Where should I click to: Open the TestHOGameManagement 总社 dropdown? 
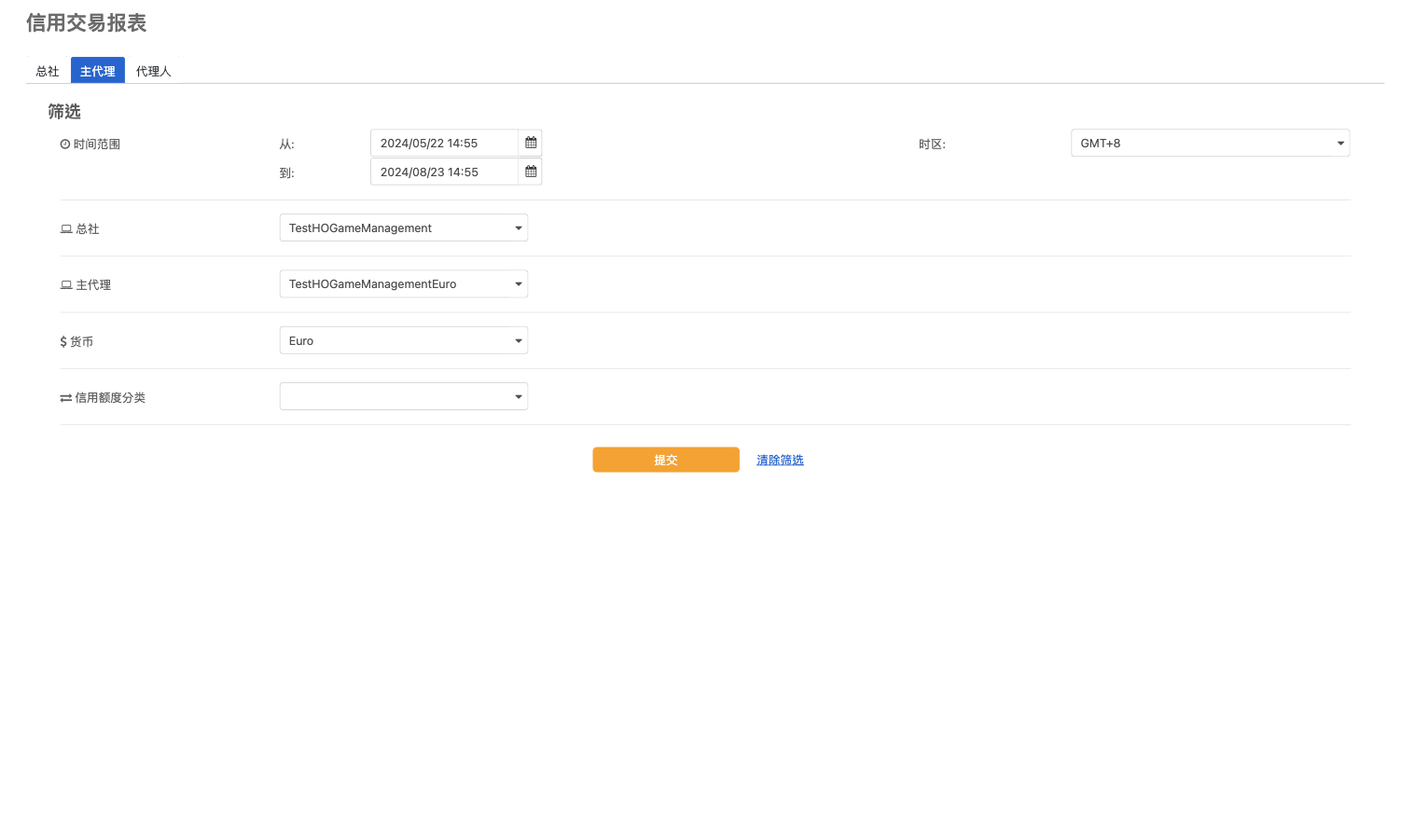pyautogui.click(x=403, y=228)
